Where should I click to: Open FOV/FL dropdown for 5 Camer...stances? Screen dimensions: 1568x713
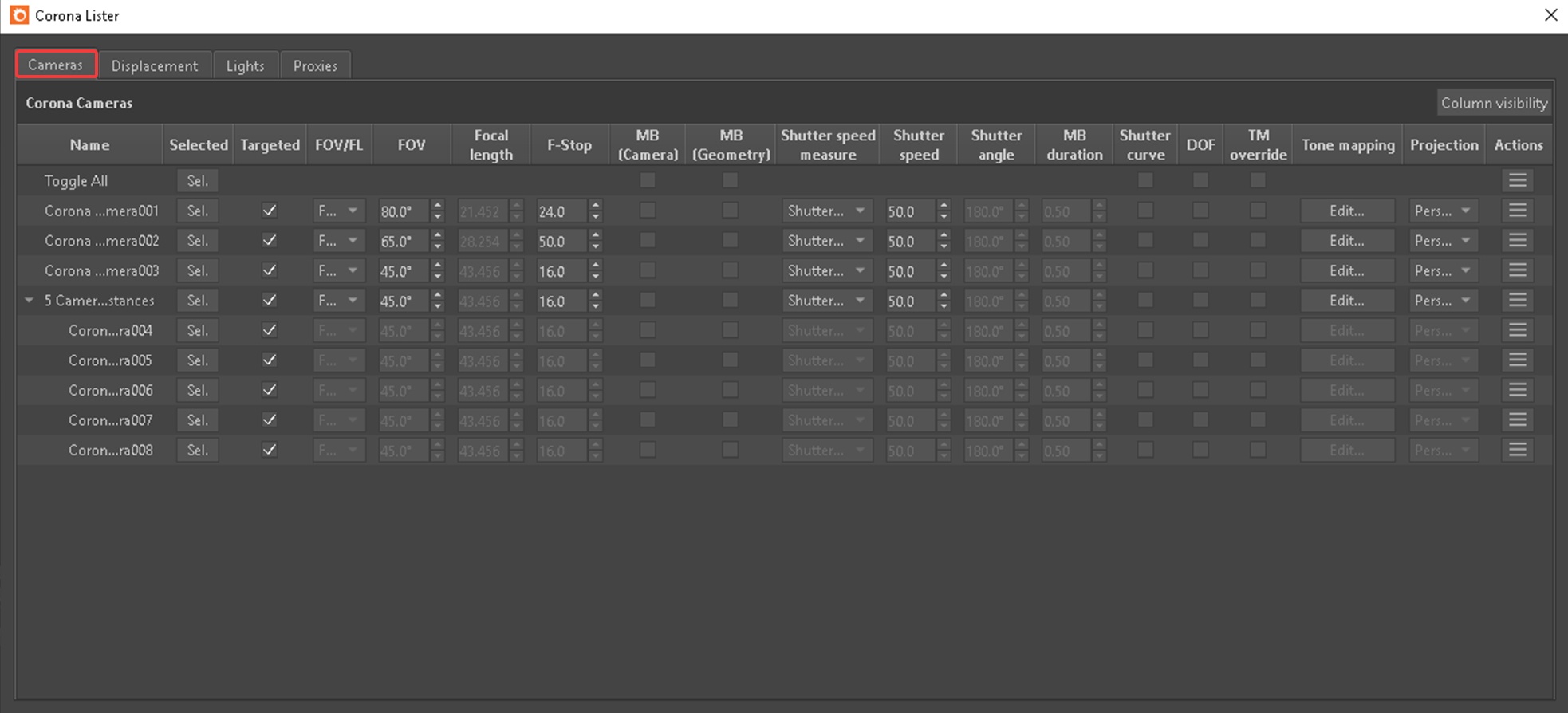[x=339, y=301]
